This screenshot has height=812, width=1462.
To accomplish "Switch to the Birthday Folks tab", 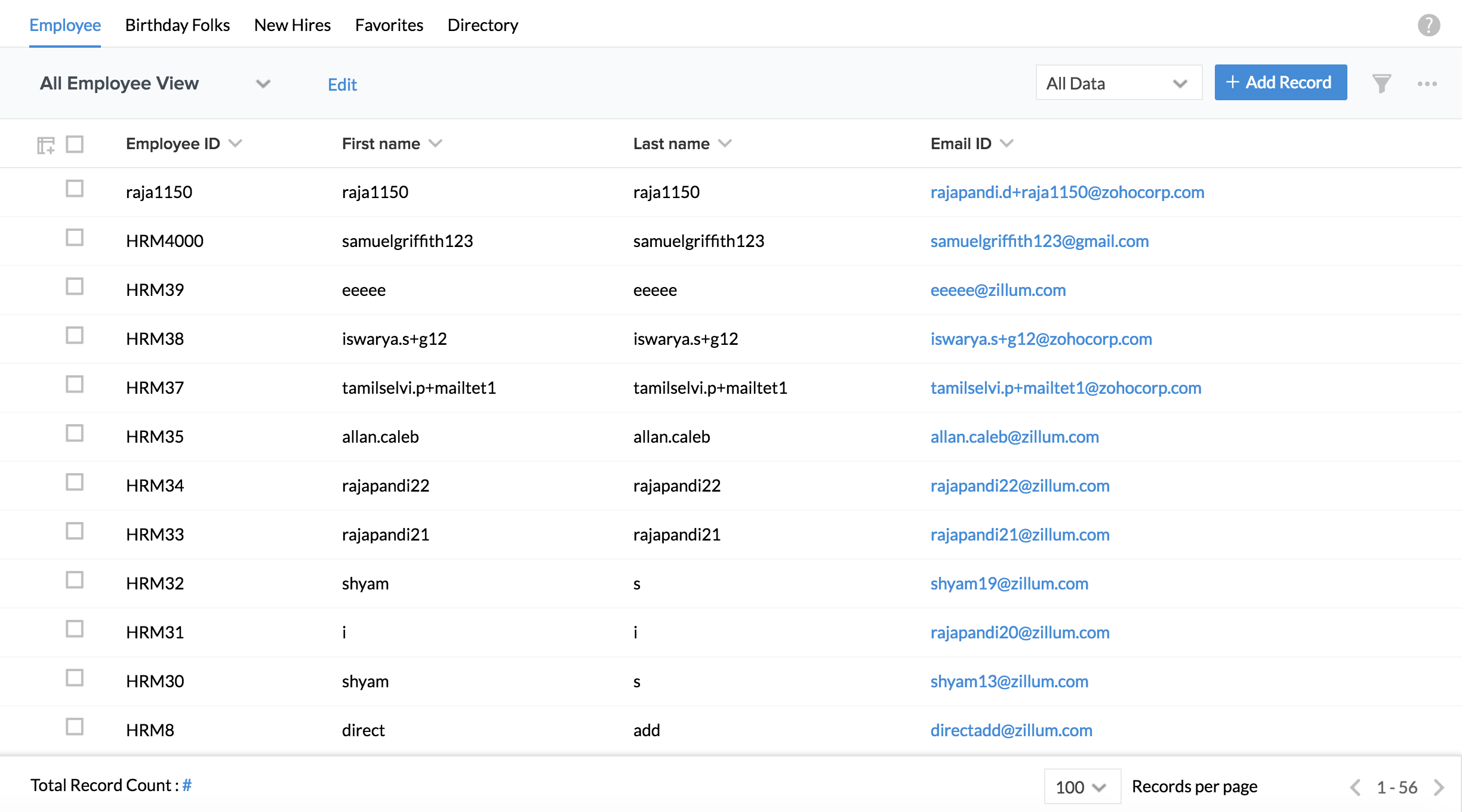I will tap(177, 25).
